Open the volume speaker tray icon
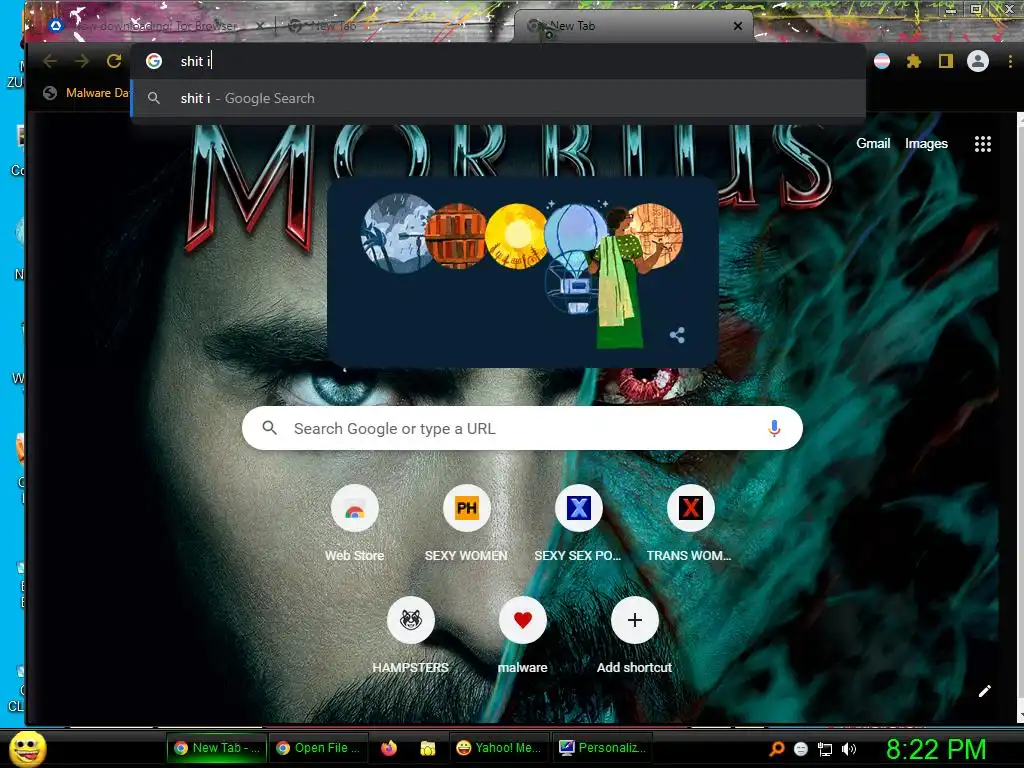The width and height of the screenshot is (1024, 768). pos(849,749)
